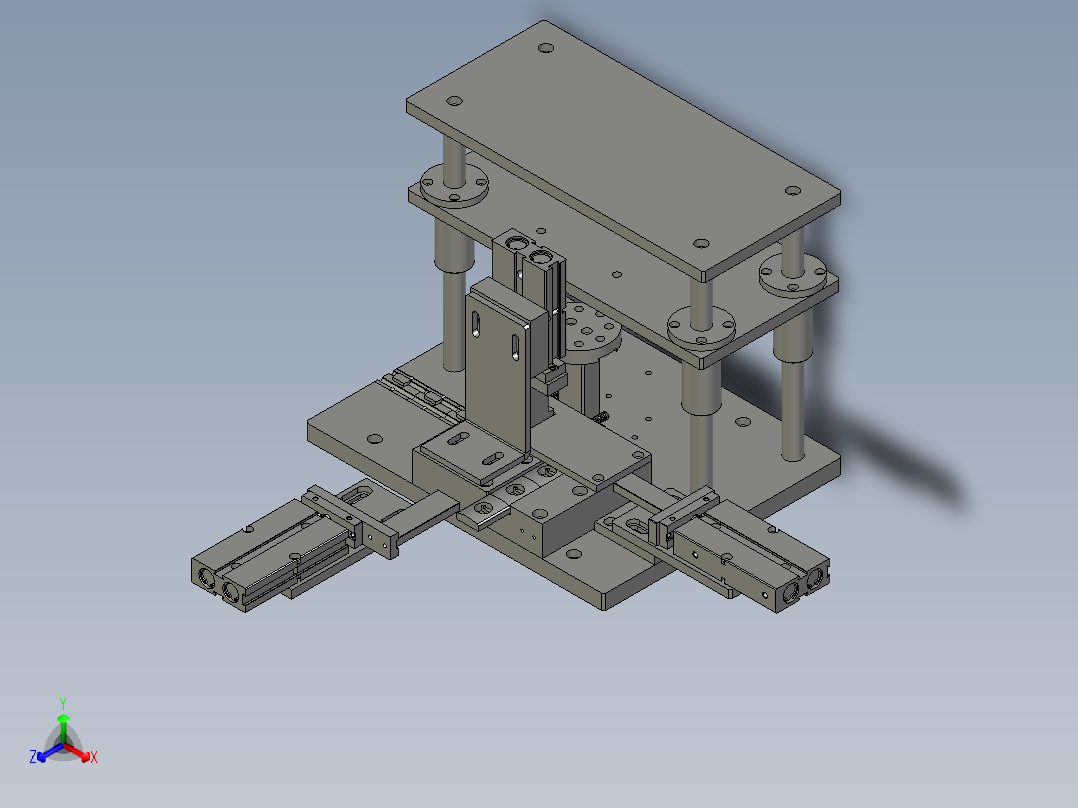Click the flange bearing at left corner of middle plate
This screenshot has height=808, width=1078.
coord(454,185)
